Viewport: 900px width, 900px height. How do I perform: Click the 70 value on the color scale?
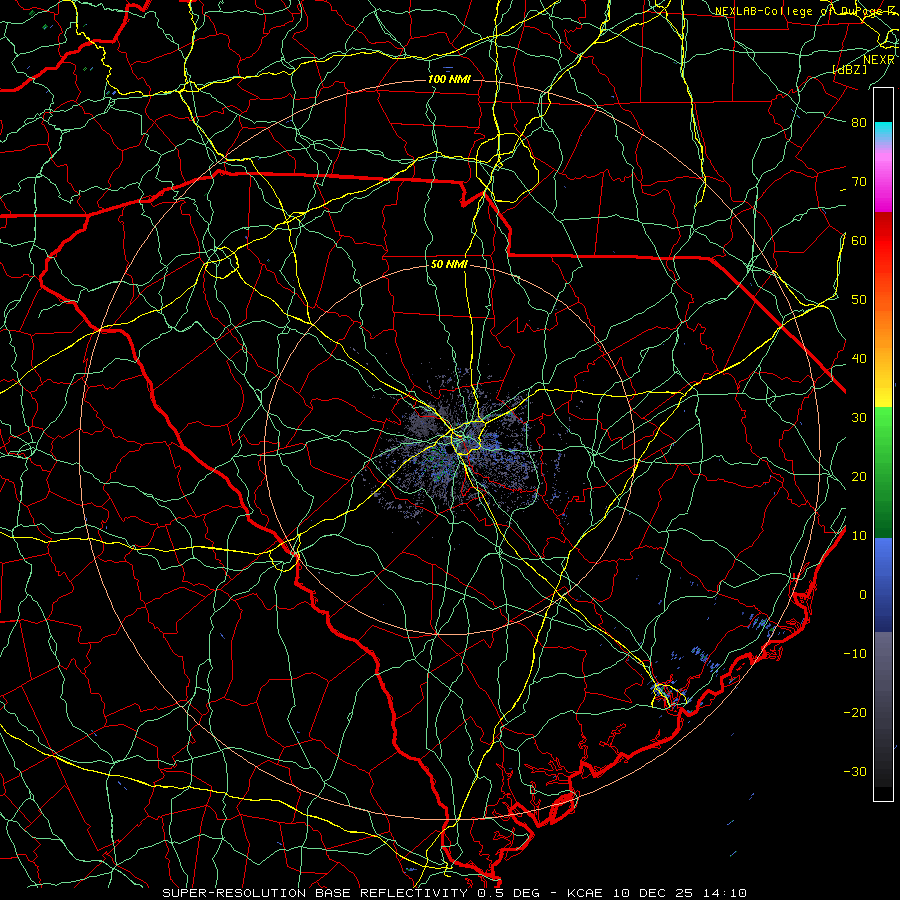pos(859,181)
